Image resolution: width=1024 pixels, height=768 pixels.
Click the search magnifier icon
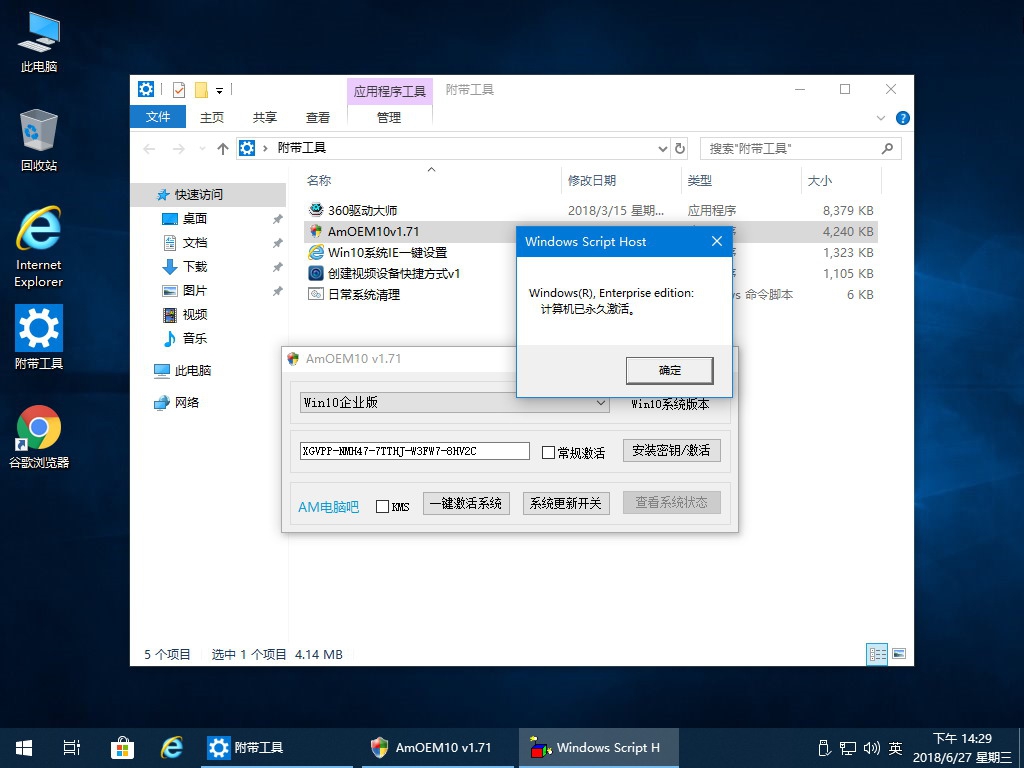pos(887,149)
